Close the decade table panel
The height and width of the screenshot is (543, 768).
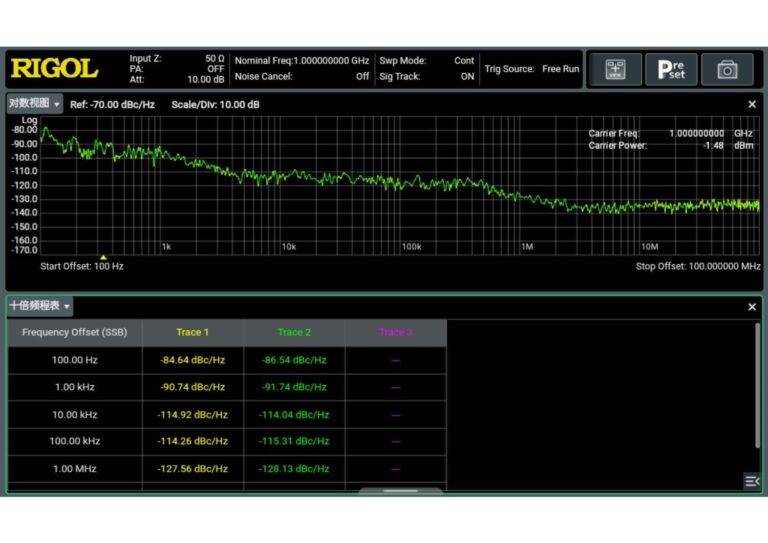(752, 307)
